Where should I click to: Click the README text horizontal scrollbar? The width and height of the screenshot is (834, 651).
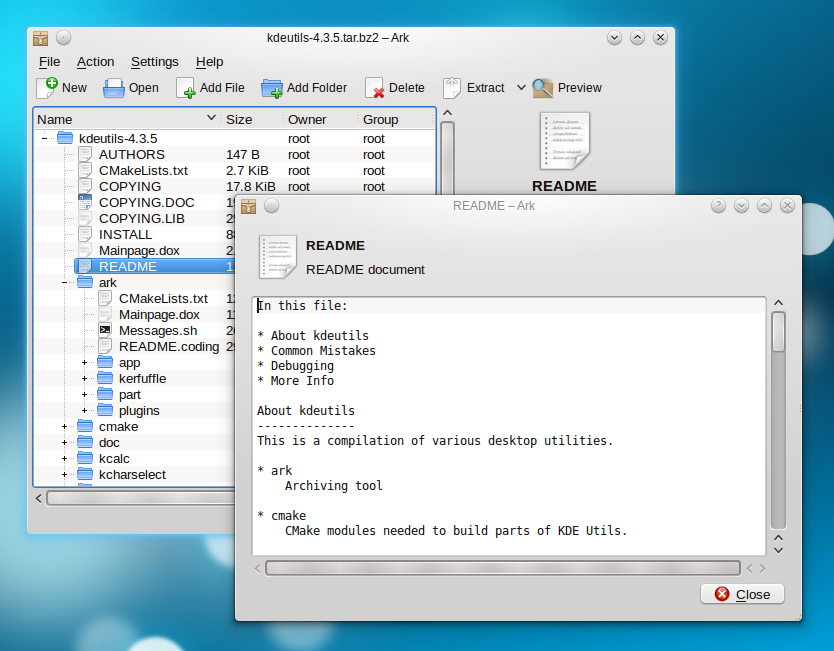coord(503,568)
